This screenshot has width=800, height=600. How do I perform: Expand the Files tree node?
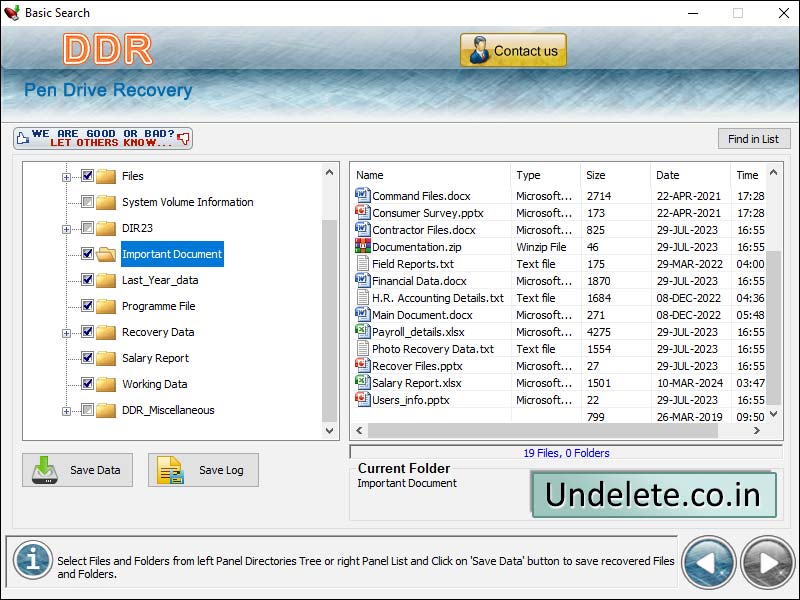[66, 176]
